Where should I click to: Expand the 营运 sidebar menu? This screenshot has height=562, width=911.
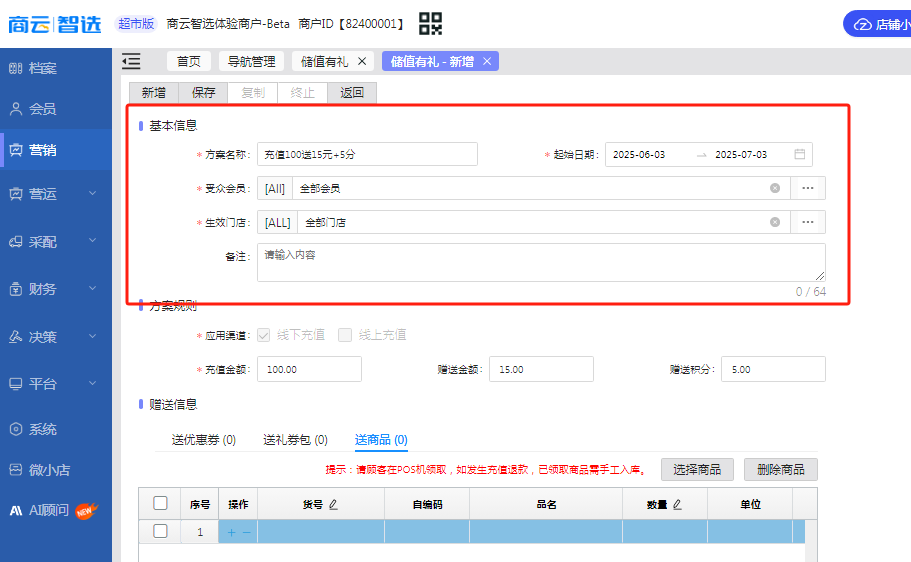(56, 194)
